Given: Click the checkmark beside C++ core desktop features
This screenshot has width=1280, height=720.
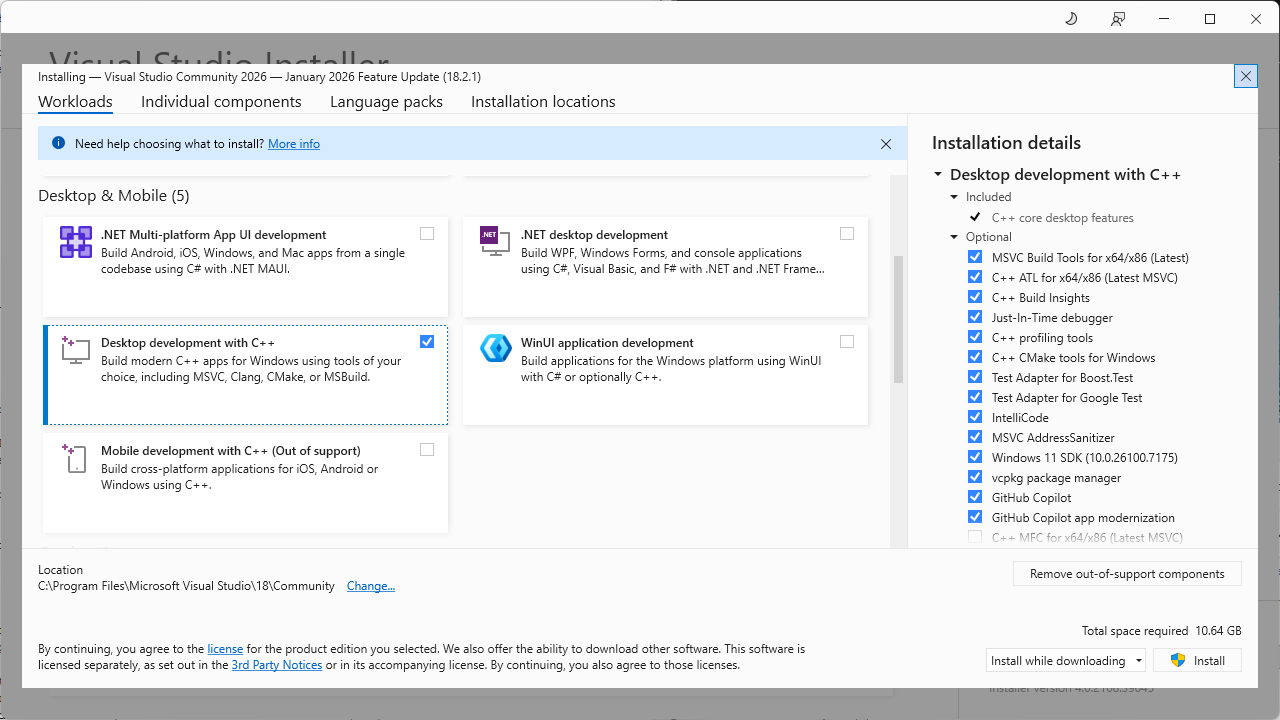Looking at the screenshot, I should (975, 217).
